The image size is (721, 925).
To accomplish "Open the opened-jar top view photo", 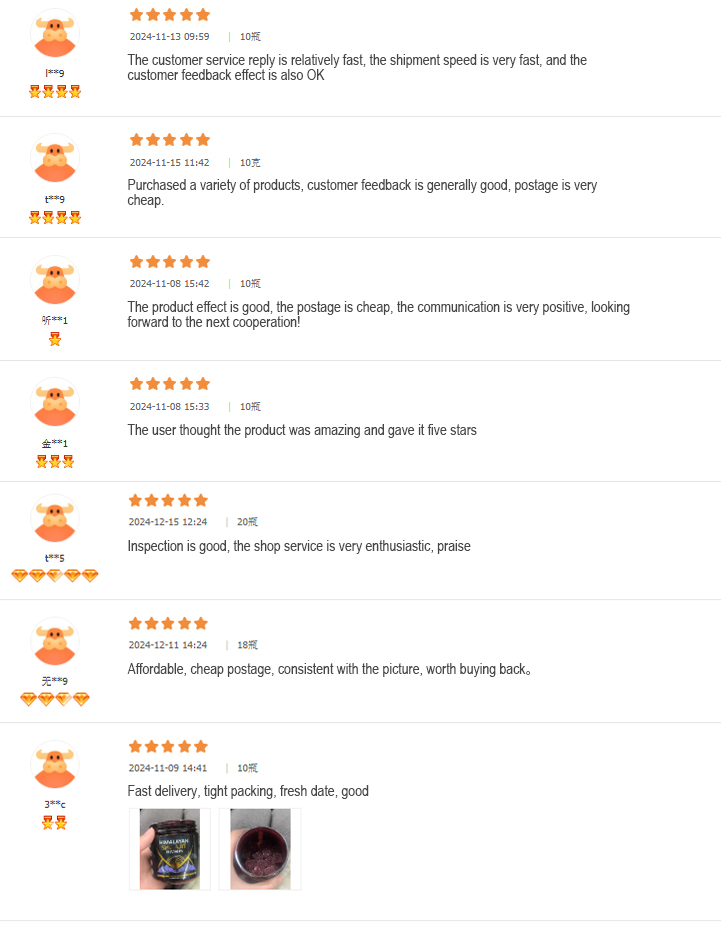I will [260, 849].
